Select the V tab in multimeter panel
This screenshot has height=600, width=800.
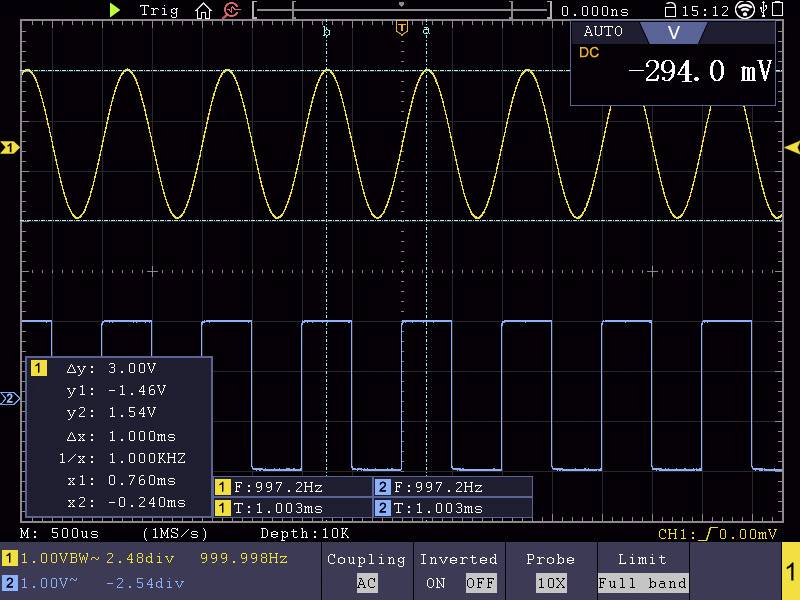click(675, 33)
